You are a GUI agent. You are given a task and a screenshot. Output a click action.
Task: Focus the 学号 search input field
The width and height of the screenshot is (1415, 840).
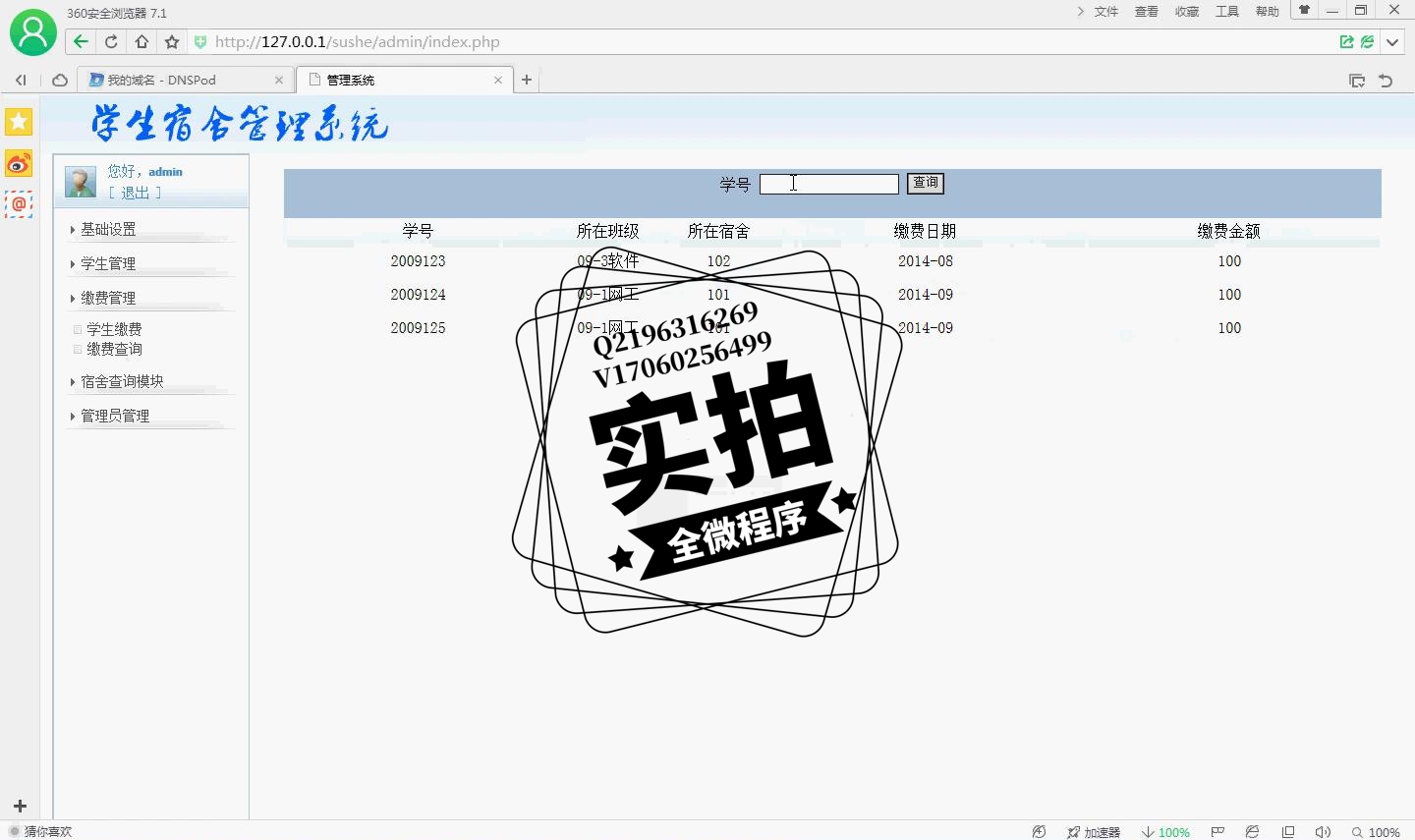(x=829, y=184)
